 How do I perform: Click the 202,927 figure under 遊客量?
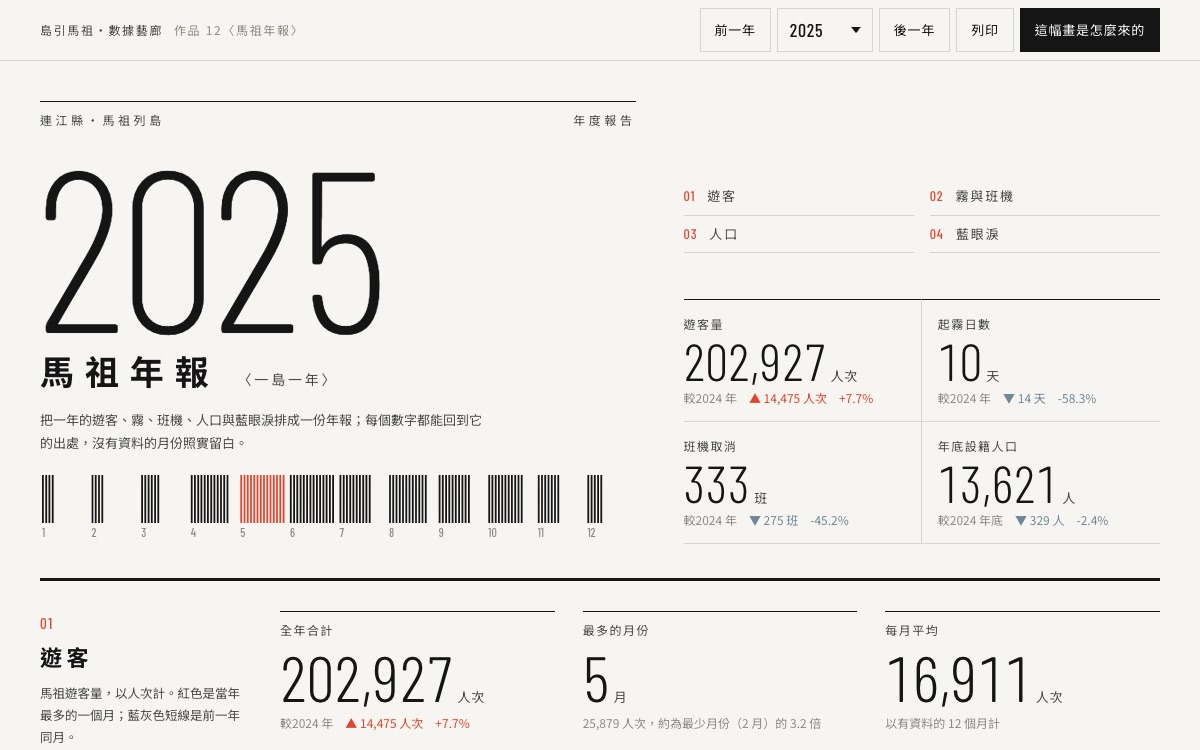coord(755,363)
